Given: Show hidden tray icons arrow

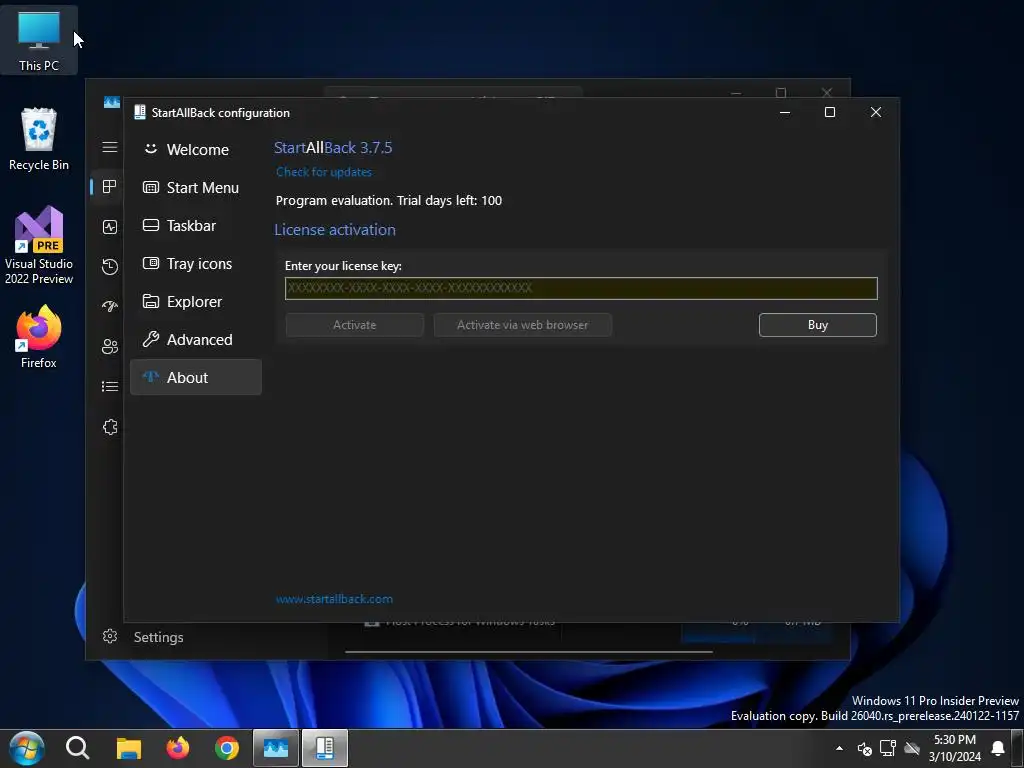Looking at the screenshot, I should pyautogui.click(x=839, y=748).
